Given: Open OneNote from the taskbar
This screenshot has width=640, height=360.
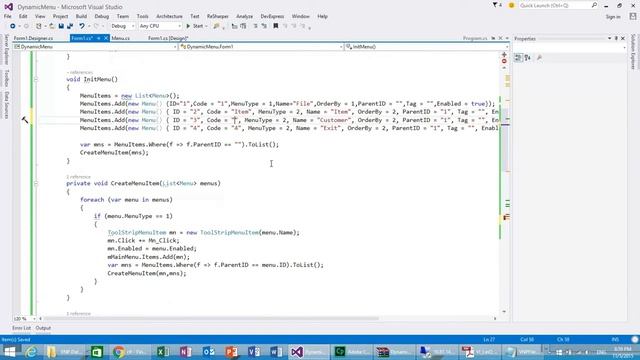Looking at the screenshot, I should (x=186, y=352).
